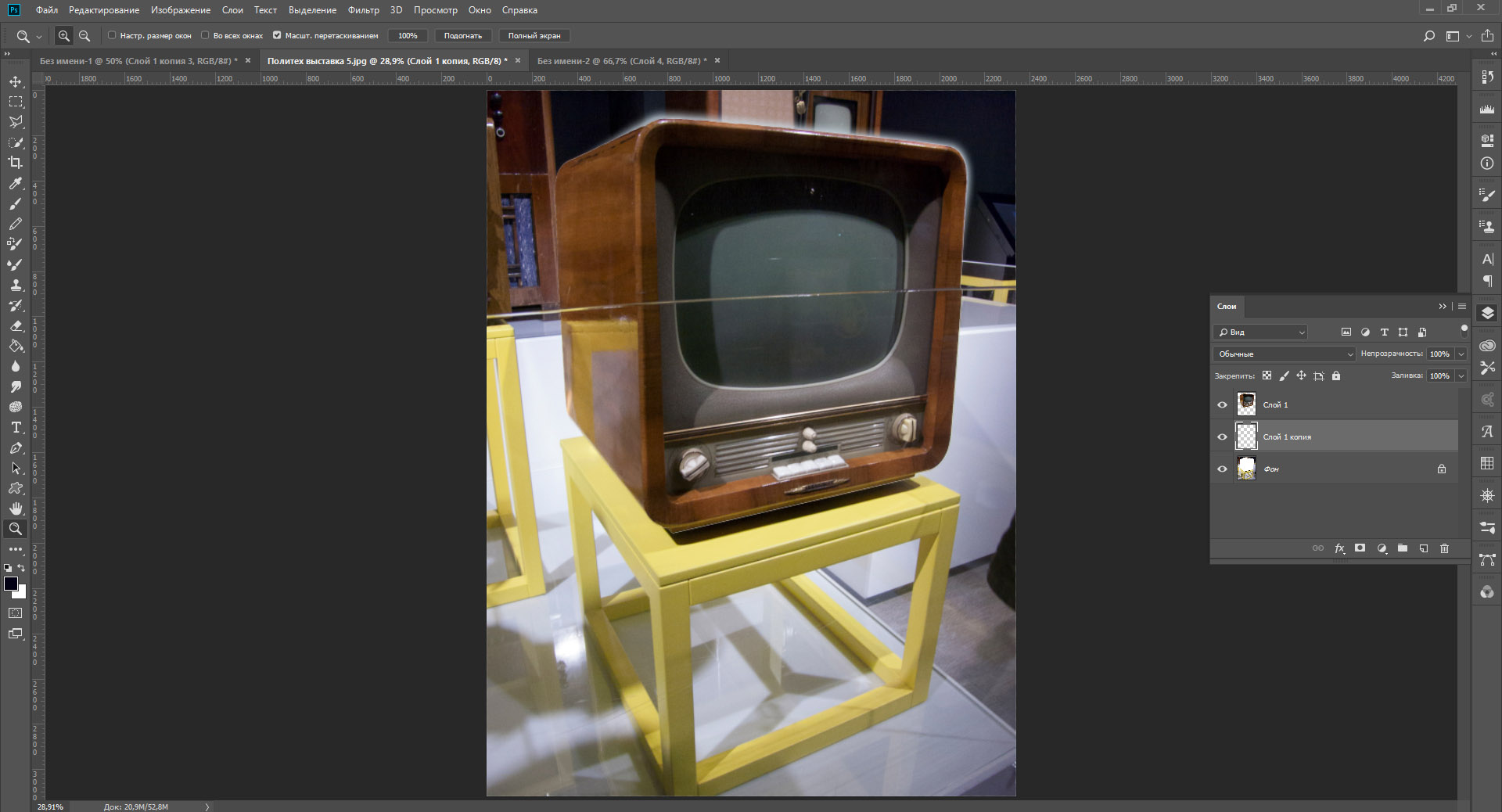Click the Zoom In mode icon
Screen dimensions: 1502x812
(x=64, y=36)
